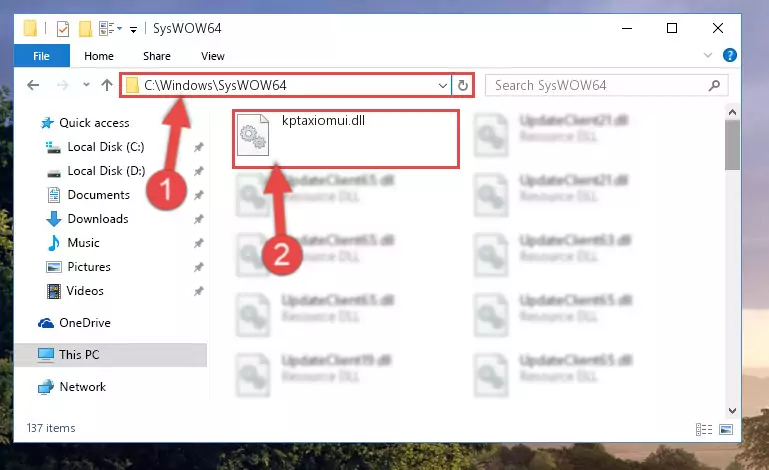The height and width of the screenshot is (470, 769).
Task: Click the search magnifier icon
Action: coord(715,85)
